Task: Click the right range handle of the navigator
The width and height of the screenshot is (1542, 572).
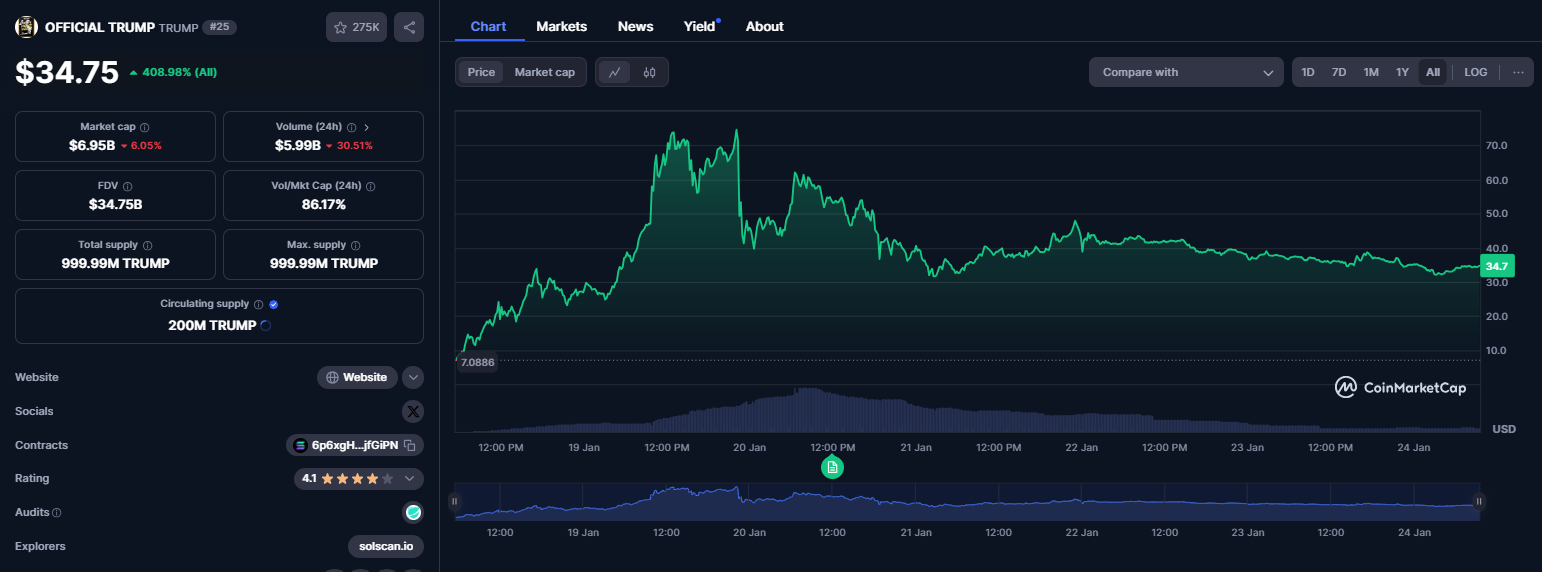Action: click(1479, 501)
